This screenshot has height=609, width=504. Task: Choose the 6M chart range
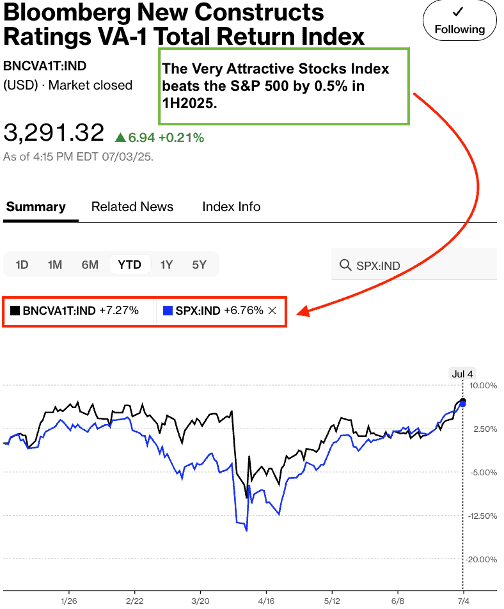[90, 265]
